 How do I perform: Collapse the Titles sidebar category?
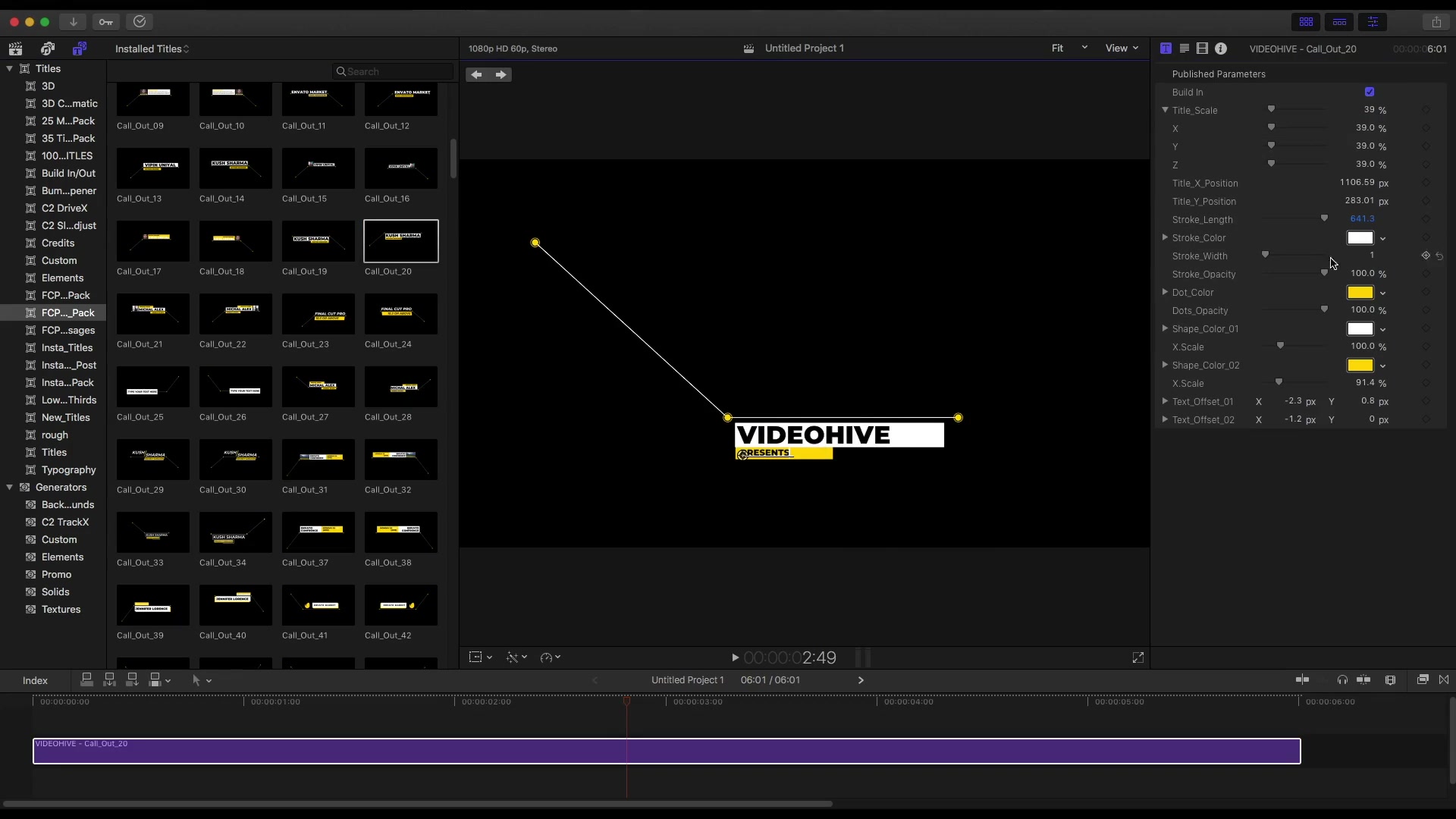point(10,68)
